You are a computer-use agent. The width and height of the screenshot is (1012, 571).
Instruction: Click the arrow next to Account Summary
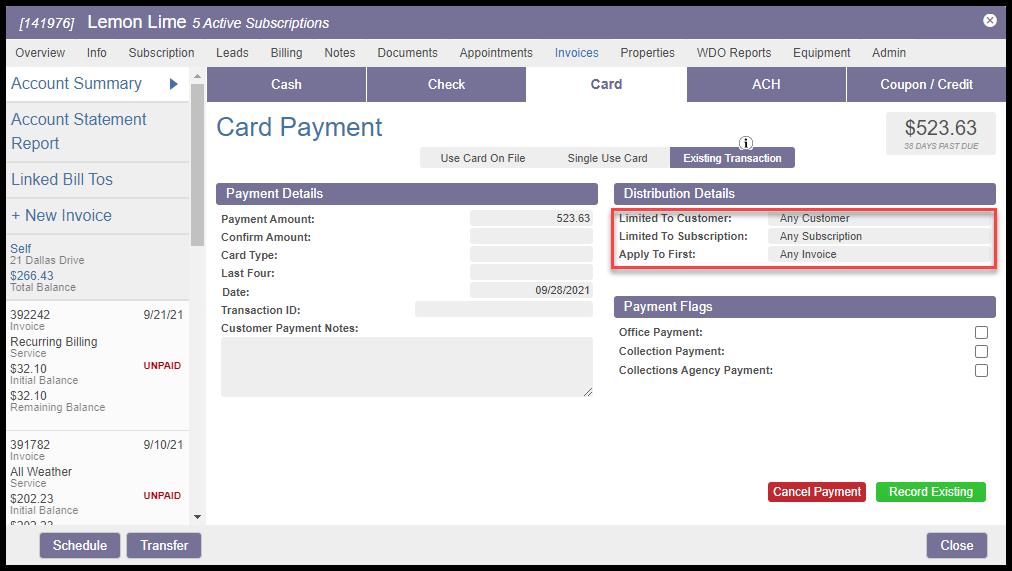click(174, 84)
